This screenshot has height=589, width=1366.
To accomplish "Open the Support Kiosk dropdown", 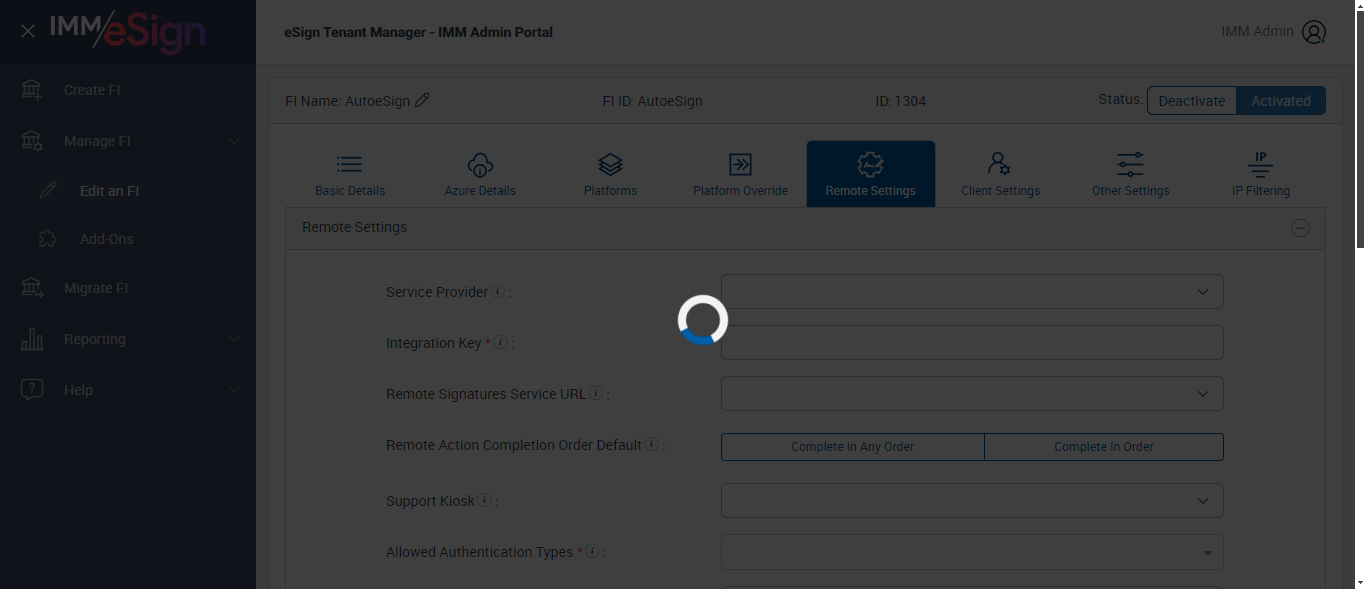I will point(972,501).
